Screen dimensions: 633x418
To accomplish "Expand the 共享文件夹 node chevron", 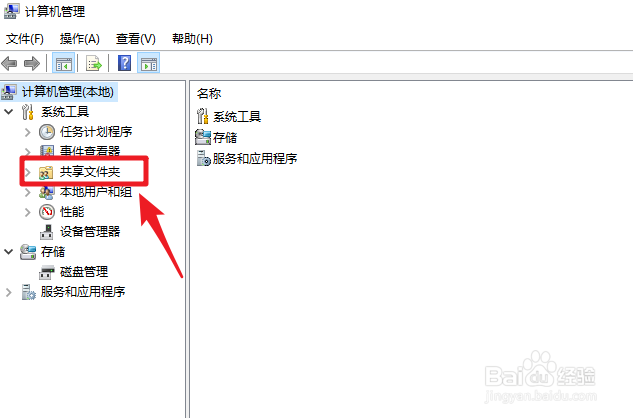I will click(x=27, y=172).
